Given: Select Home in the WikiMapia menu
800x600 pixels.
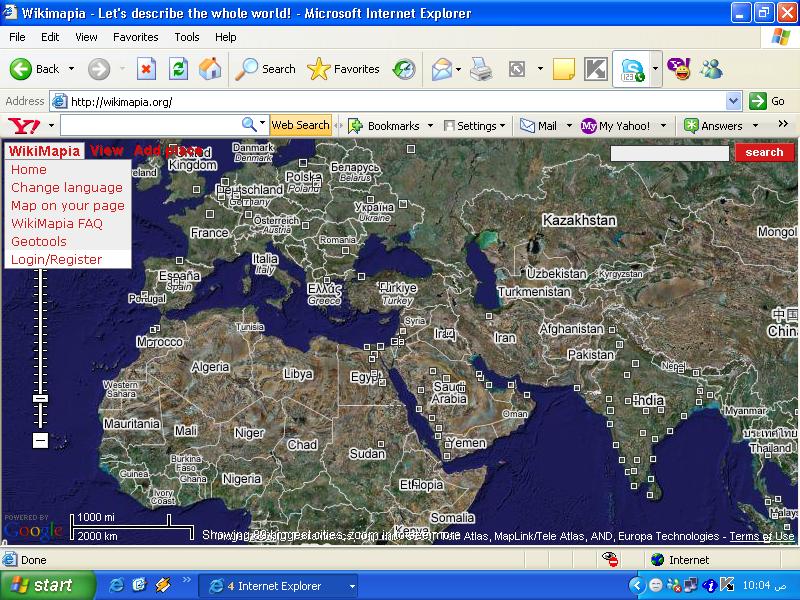Looking at the screenshot, I should [68, 169].
